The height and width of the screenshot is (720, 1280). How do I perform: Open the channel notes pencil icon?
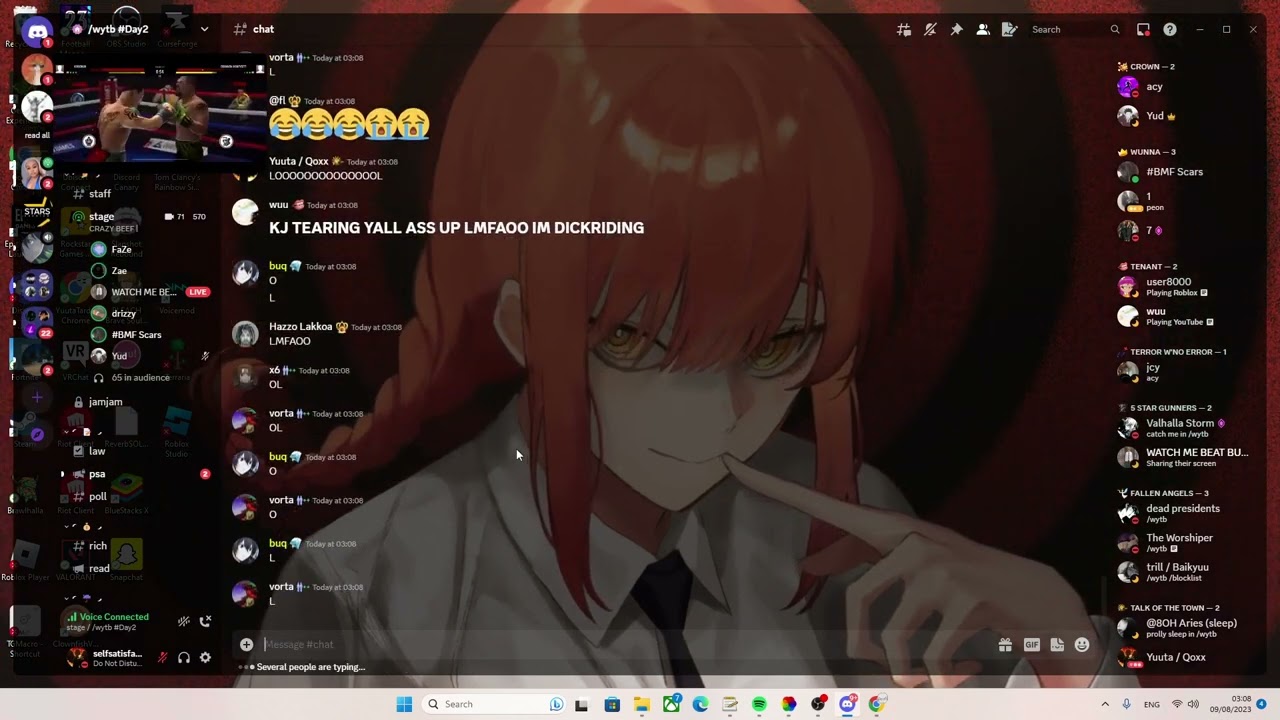pyautogui.click(x=1009, y=30)
